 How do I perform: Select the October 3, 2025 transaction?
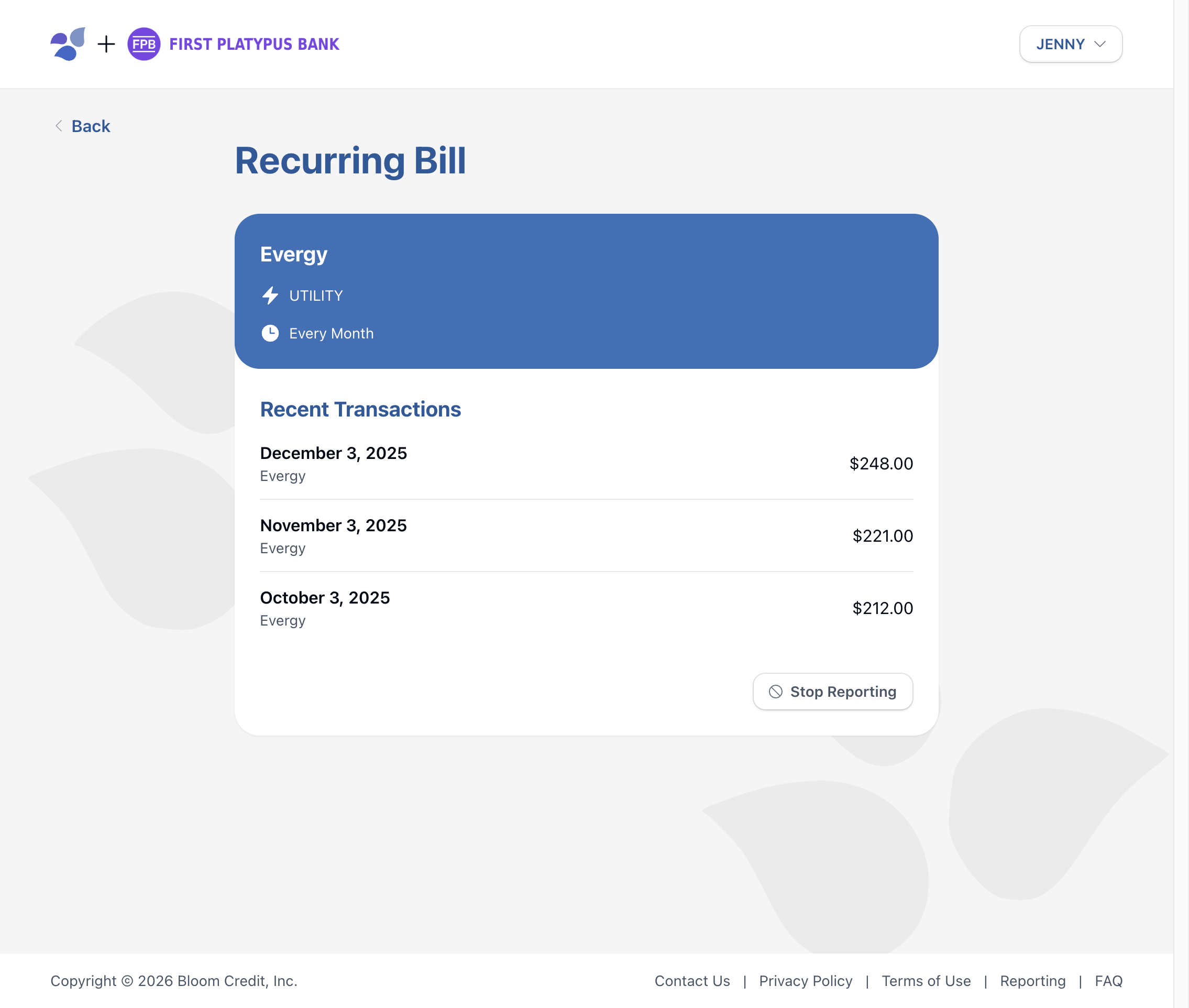coord(586,608)
